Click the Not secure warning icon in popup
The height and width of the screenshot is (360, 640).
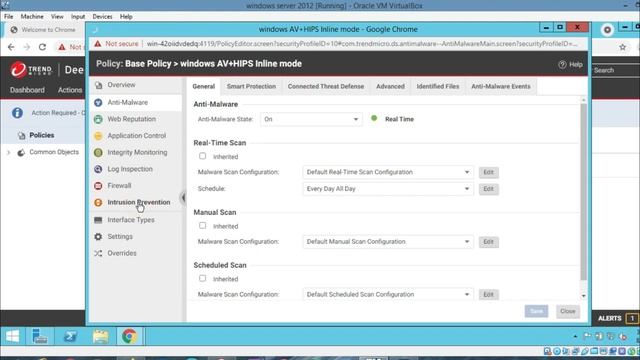pyautogui.click(x=98, y=44)
